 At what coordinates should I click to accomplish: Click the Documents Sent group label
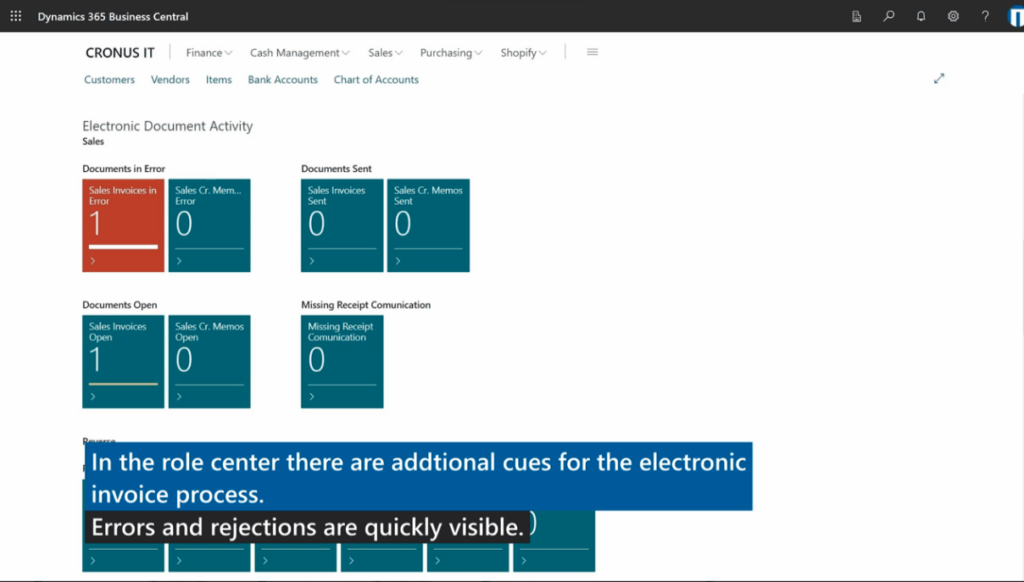336,169
